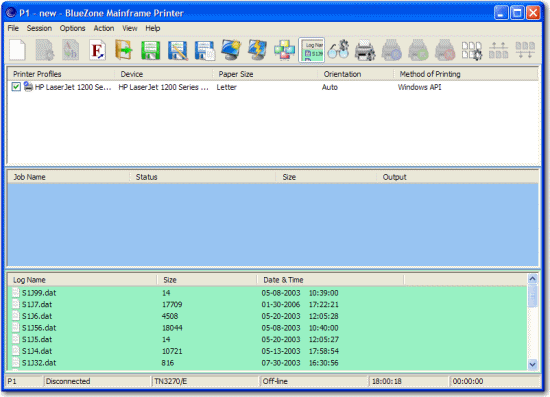The width and height of the screenshot is (550, 397).
Task: Click the Method of Printing column header
Action: [x=465, y=74]
